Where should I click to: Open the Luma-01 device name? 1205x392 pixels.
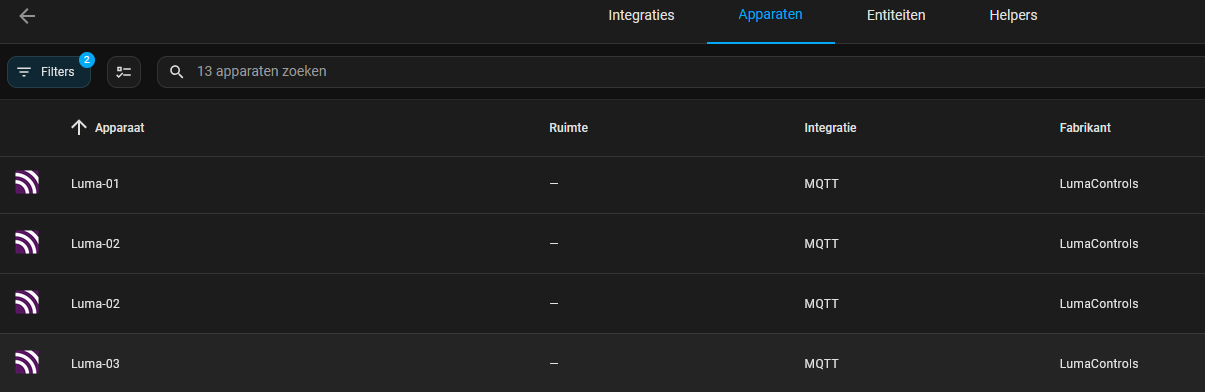(95, 184)
